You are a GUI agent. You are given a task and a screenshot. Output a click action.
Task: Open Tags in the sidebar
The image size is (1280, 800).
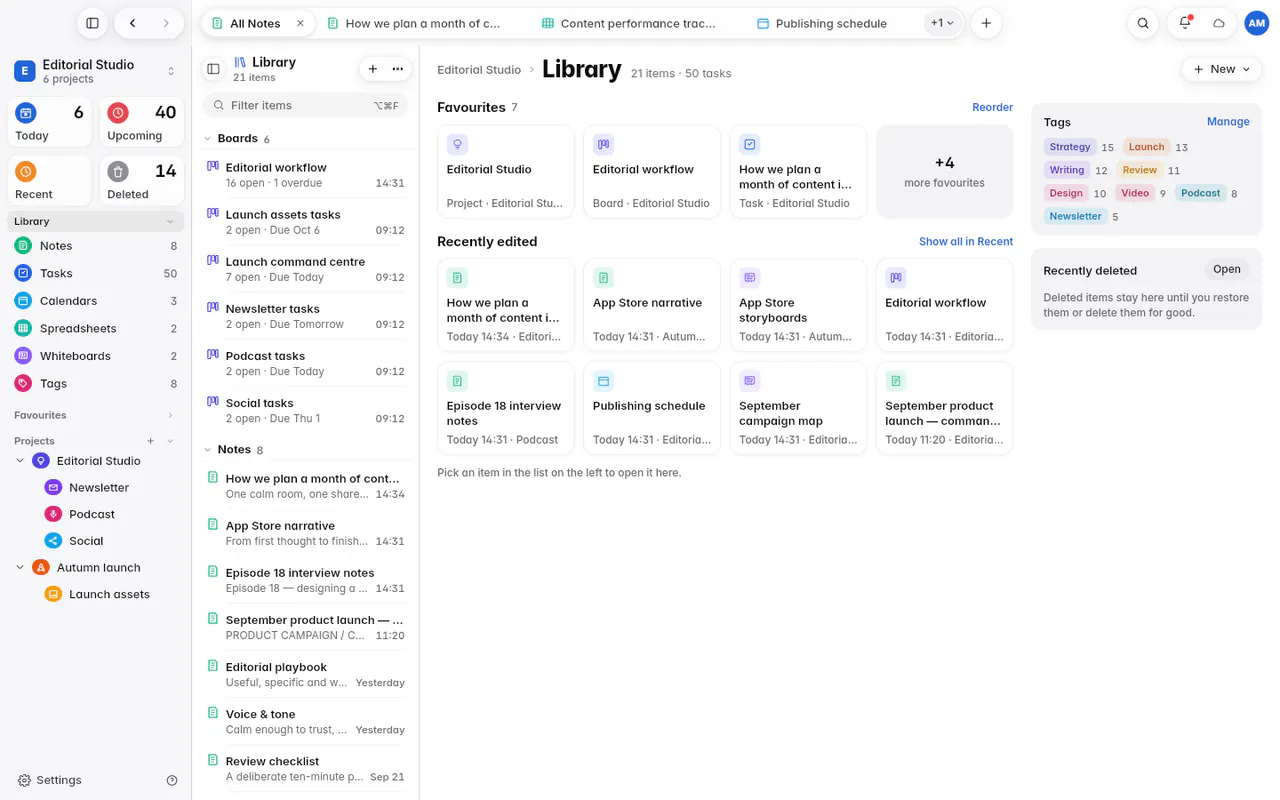[96, 383]
